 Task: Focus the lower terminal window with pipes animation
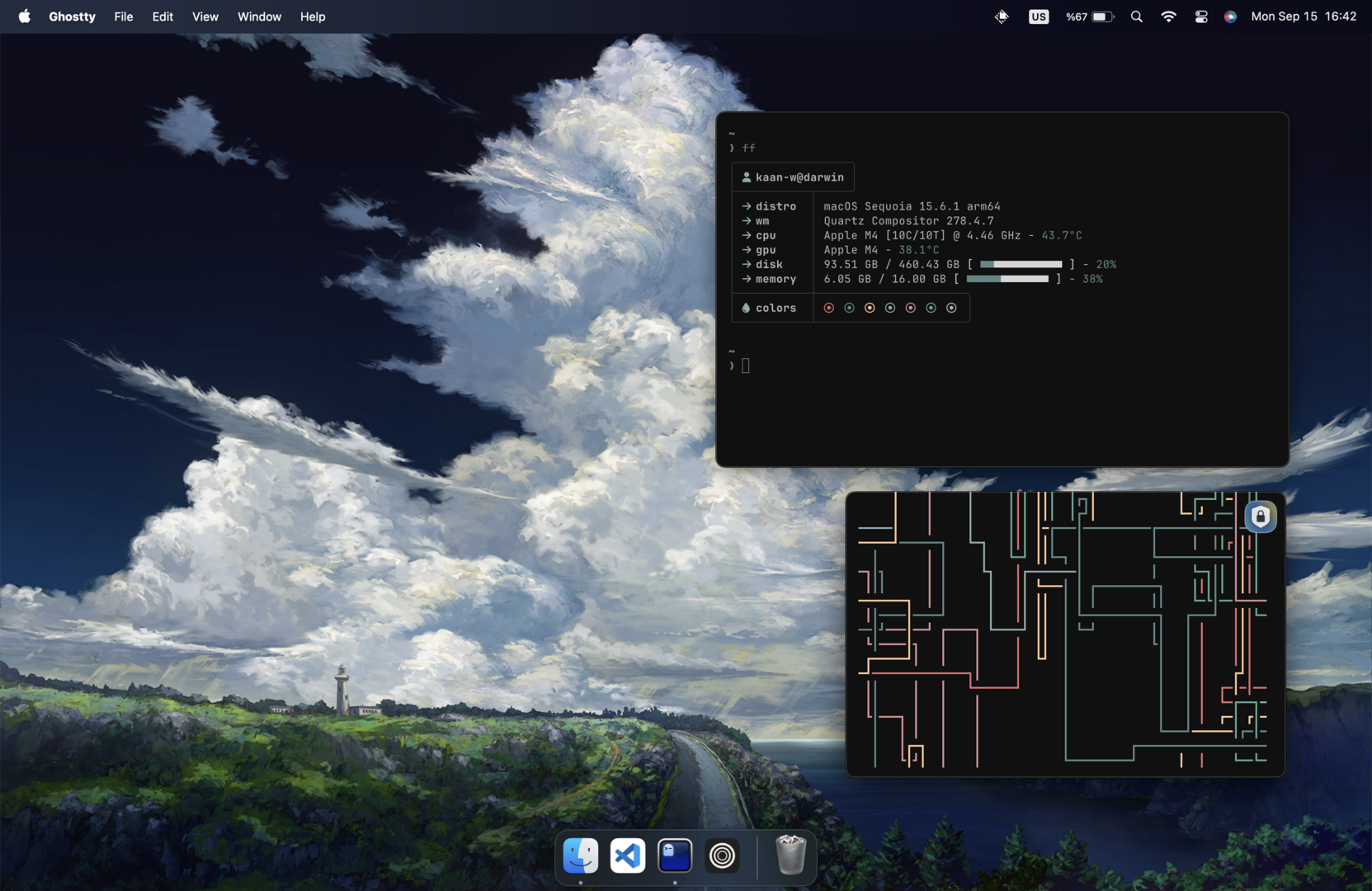coord(1065,634)
